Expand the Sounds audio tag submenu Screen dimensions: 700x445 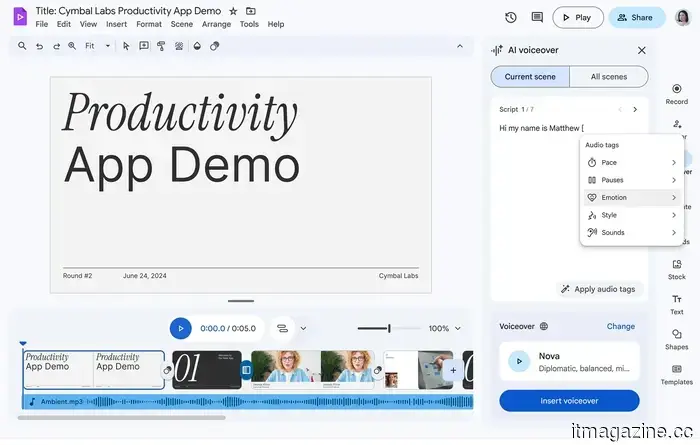point(632,233)
